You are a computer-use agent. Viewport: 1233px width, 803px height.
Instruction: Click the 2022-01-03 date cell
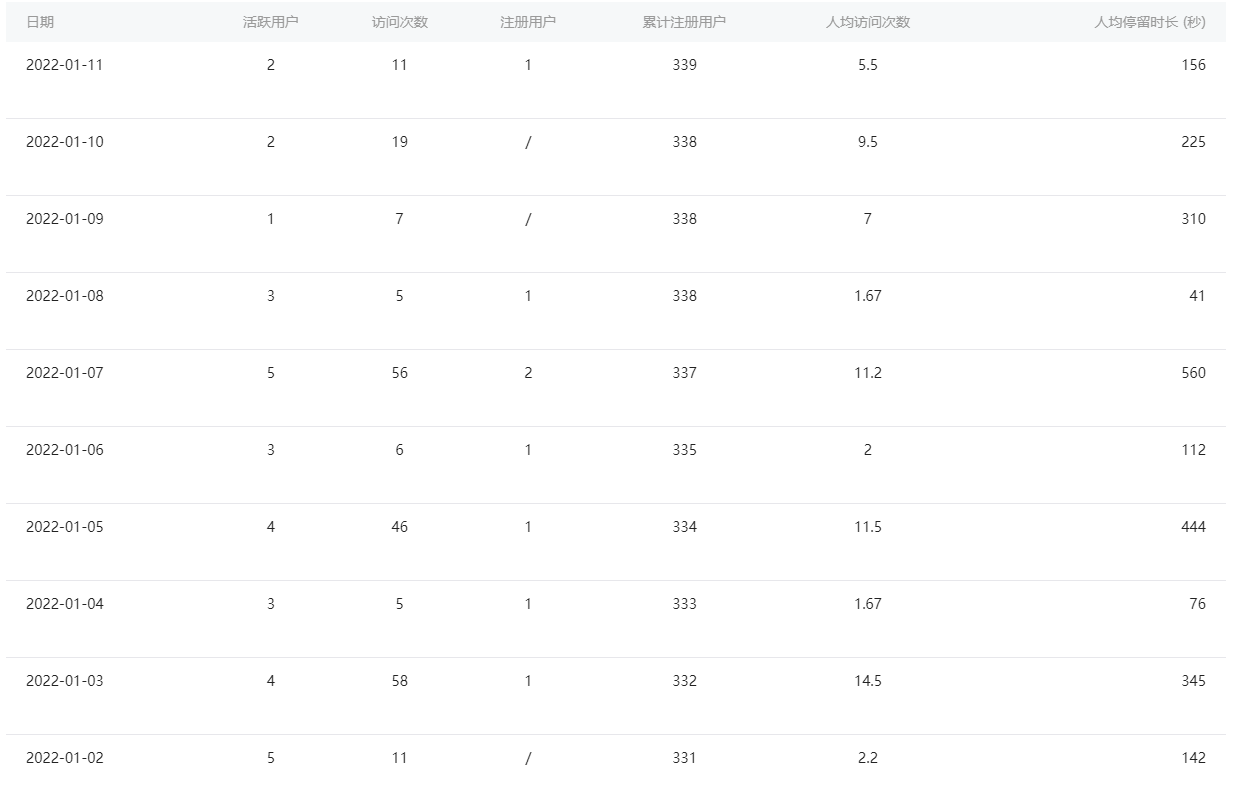[x=64, y=681]
